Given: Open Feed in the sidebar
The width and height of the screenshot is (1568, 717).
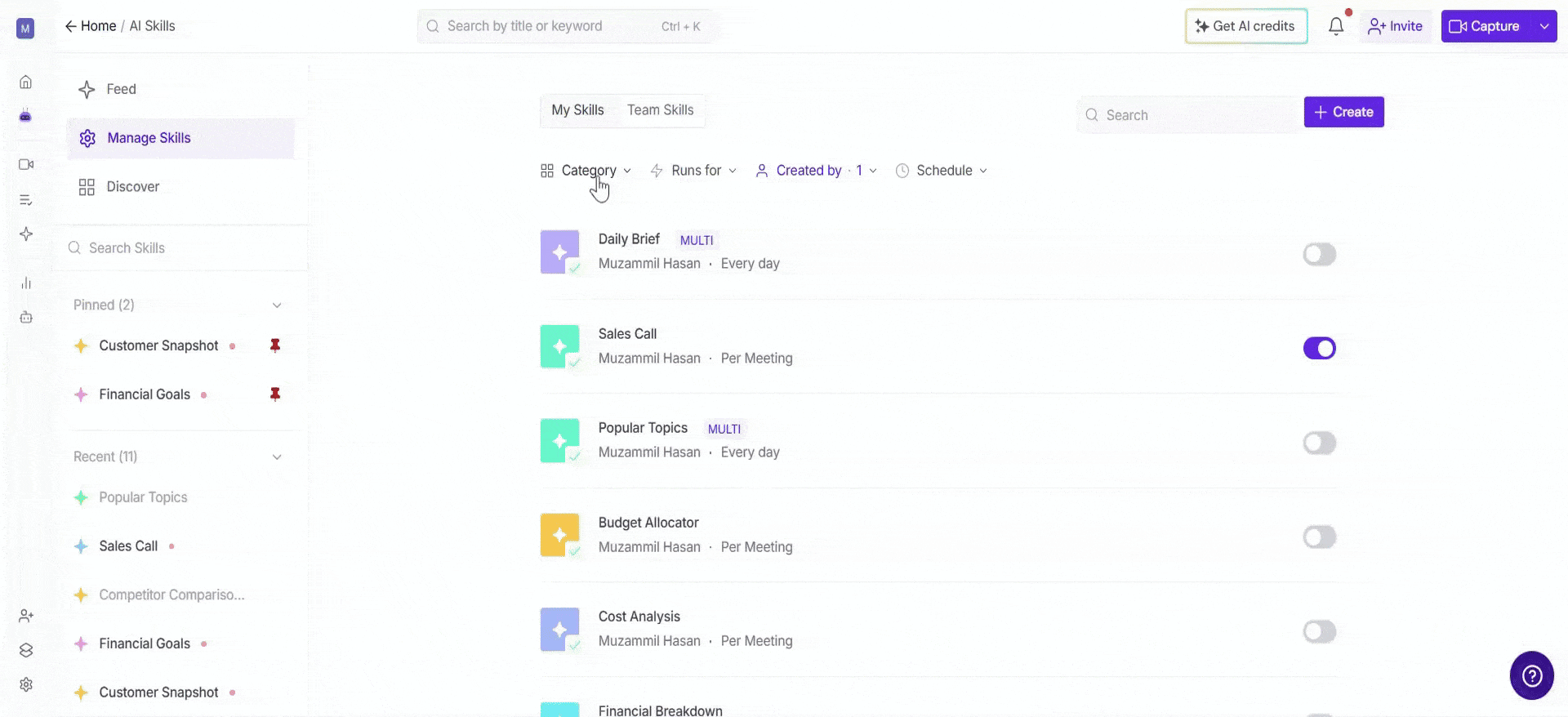Looking at the screenshot, I should [180, 89].
